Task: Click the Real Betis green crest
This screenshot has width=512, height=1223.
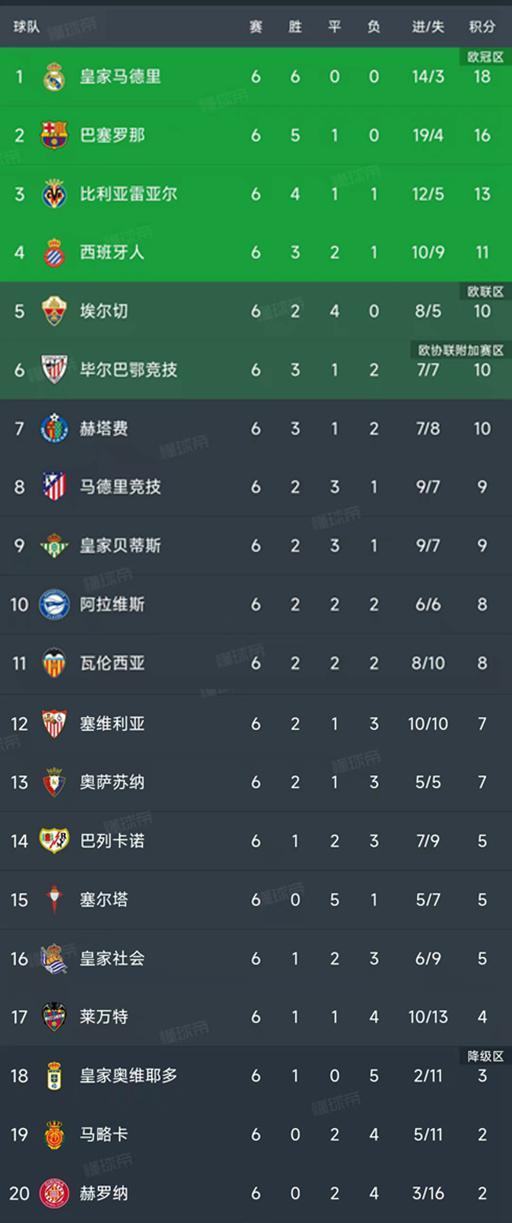Action: (54, 546)
